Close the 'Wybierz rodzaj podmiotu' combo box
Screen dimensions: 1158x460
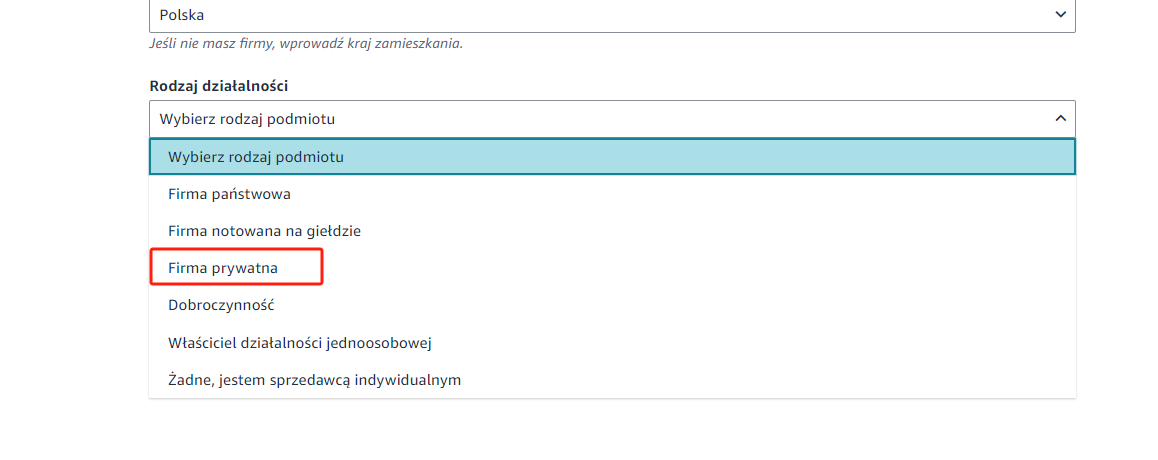tap(612, 119)
